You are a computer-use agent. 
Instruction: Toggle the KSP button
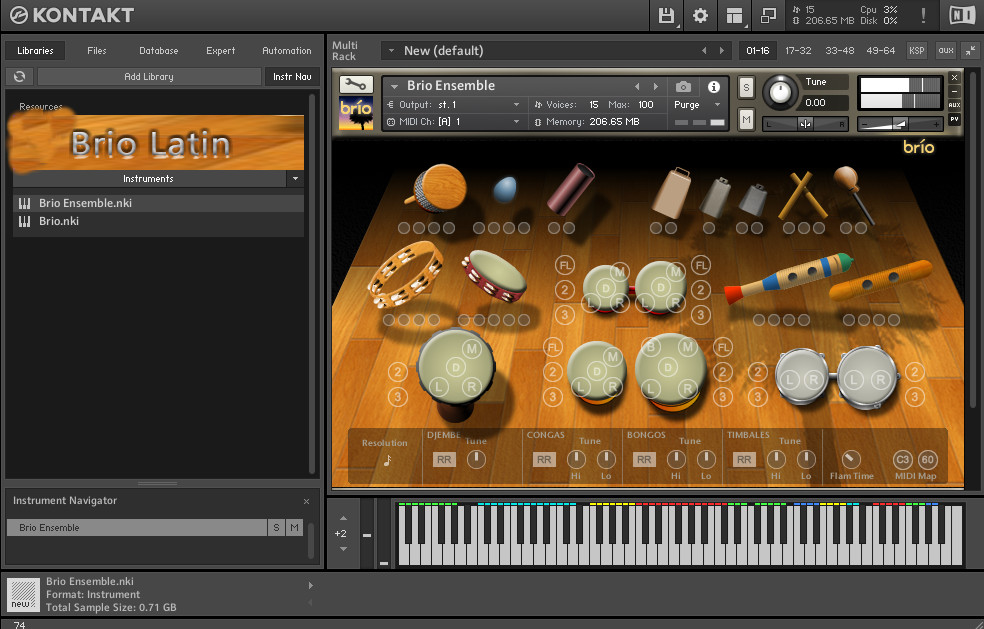[x=916, y=51]
